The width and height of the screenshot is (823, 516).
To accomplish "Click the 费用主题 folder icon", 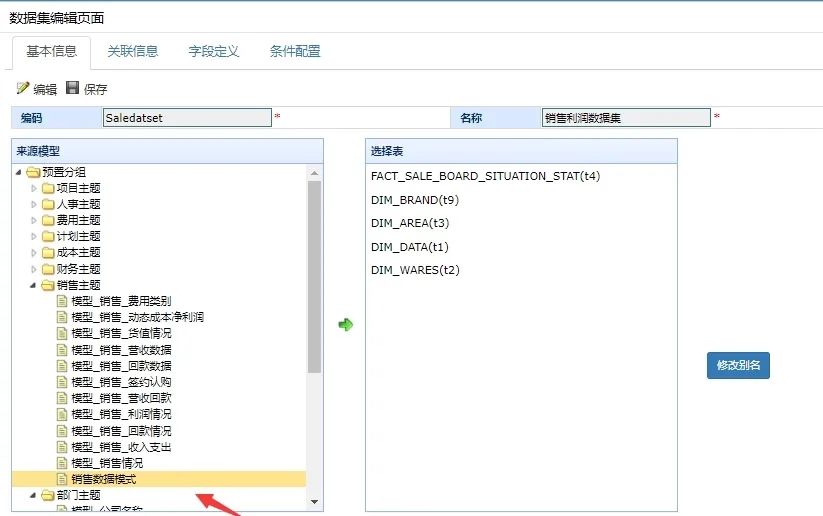I will point(48,220).
